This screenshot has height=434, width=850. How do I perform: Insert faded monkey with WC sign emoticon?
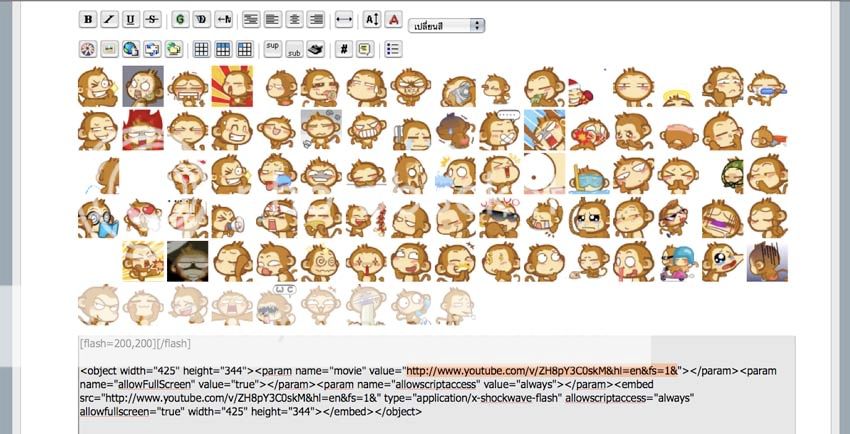(276, 305)
